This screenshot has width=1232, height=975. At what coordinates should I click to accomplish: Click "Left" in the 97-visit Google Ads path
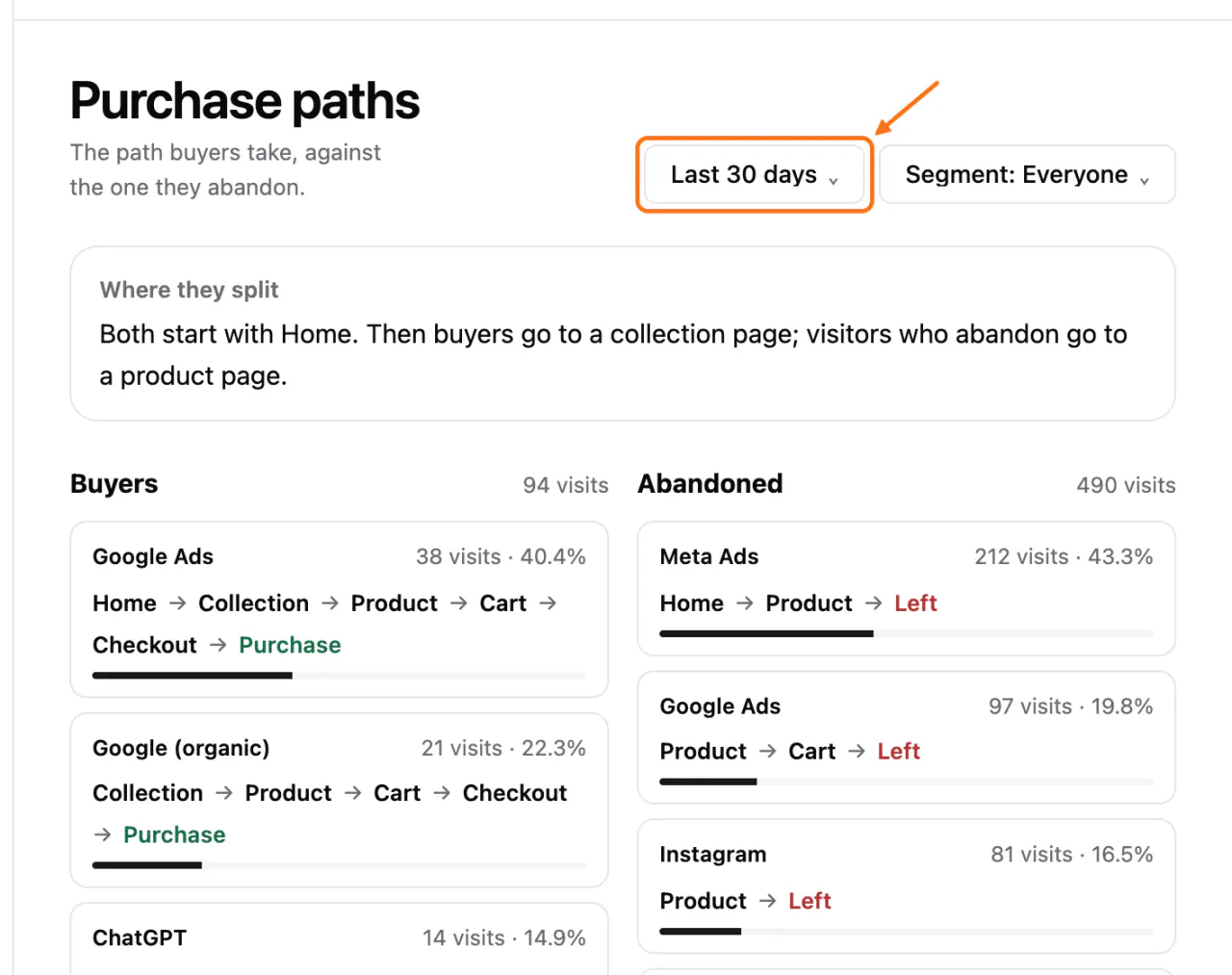tap(899, 752)
